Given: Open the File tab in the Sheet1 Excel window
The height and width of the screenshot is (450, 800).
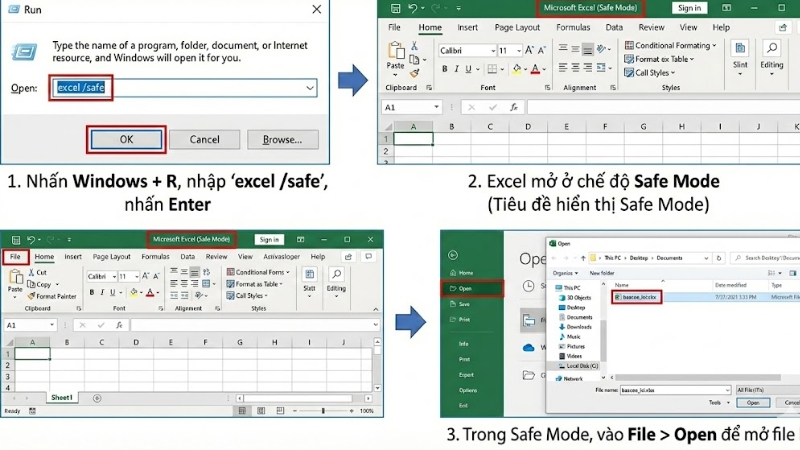Looking at the screenshot, I should coord(15,257).
